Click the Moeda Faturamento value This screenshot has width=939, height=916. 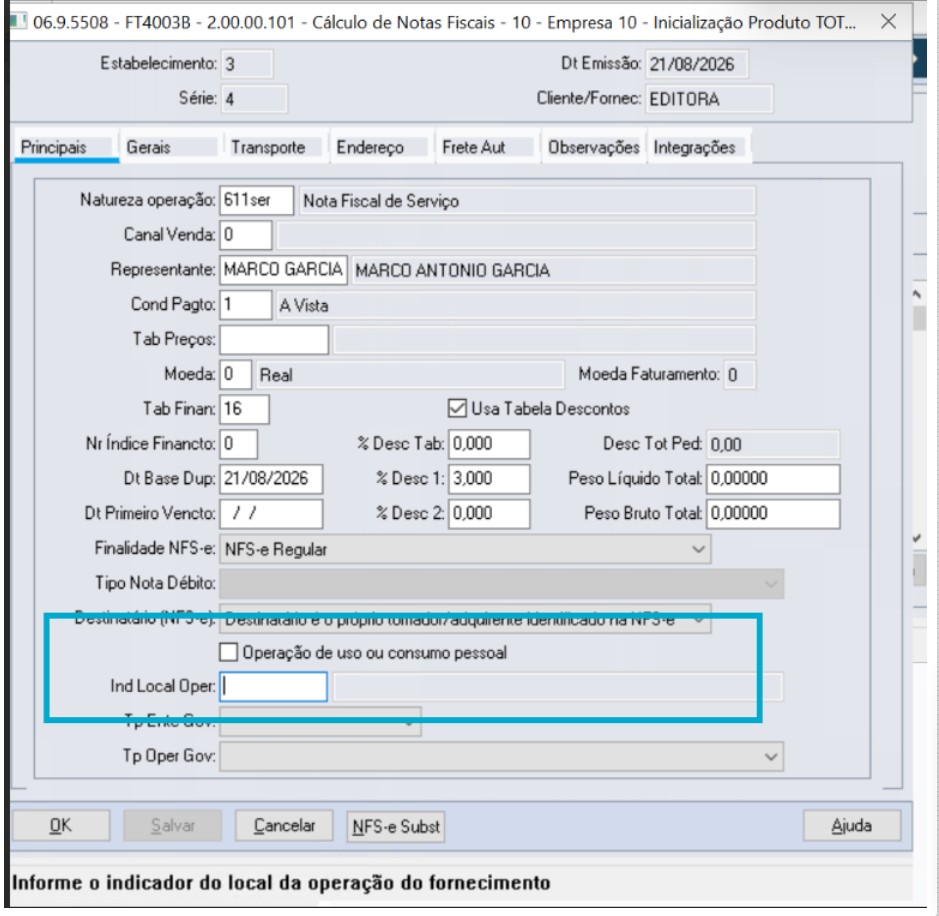point(740,375)
